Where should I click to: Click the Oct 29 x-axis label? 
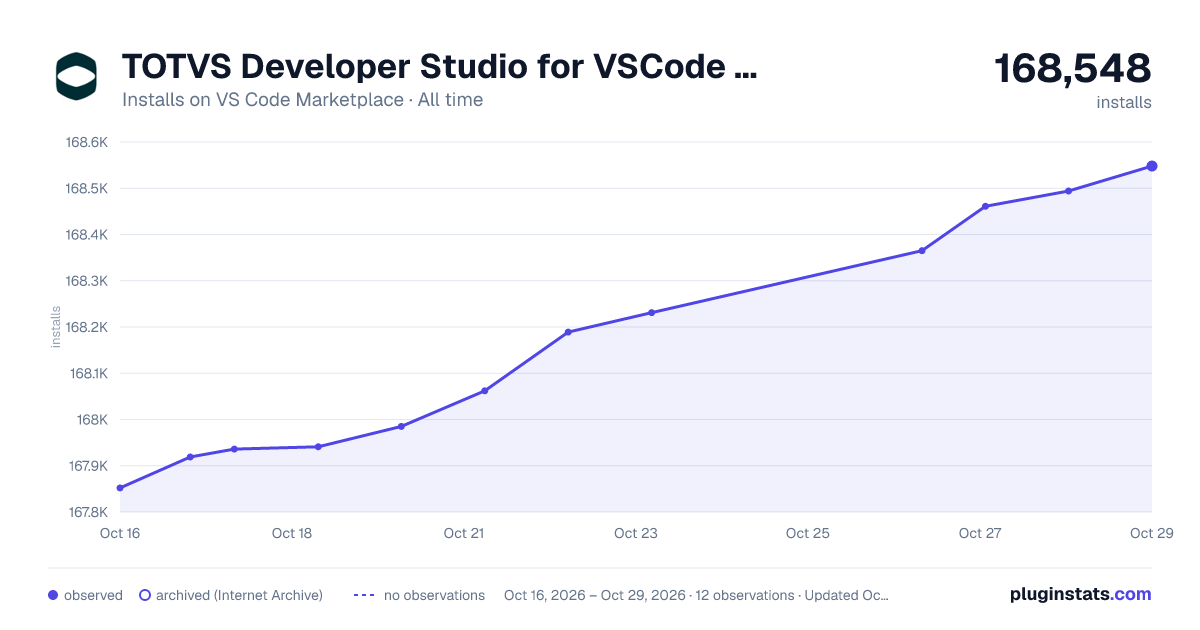pos(1150,533)
